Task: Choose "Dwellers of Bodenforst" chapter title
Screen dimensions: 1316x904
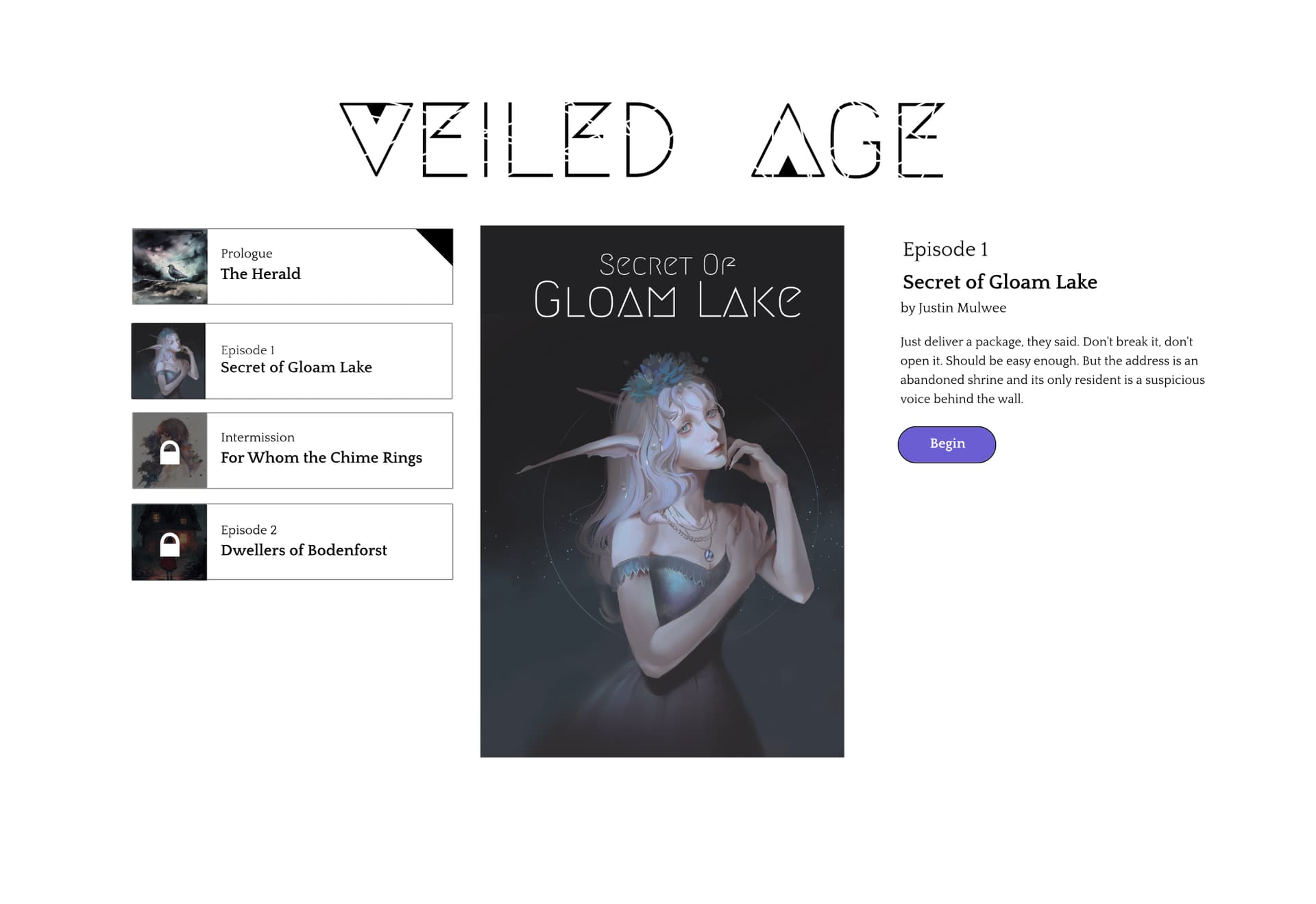Action: [304, 550]
